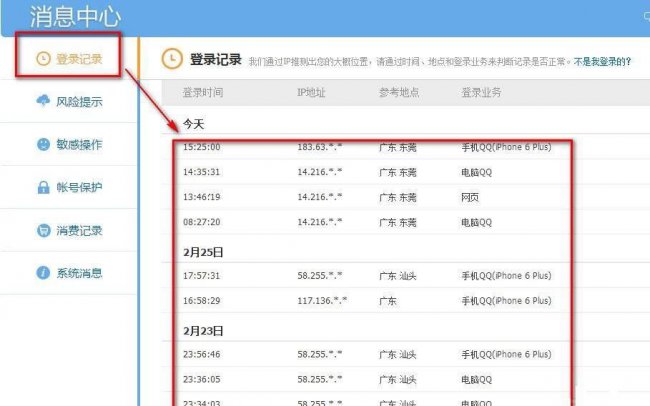Select 手机QQ(iPhone 6 Plus) in 15:25:00 row
The image size is (650, 406).
(506, 147)
